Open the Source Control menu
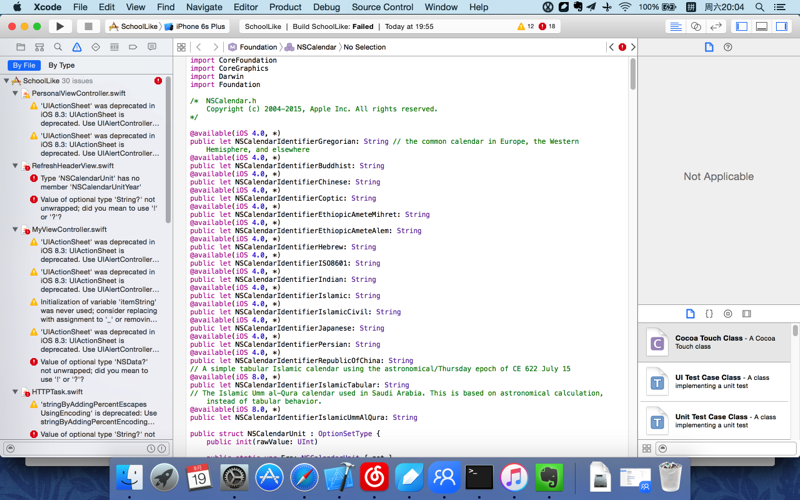Screen dimensions: 800x500 pos(382,7)
